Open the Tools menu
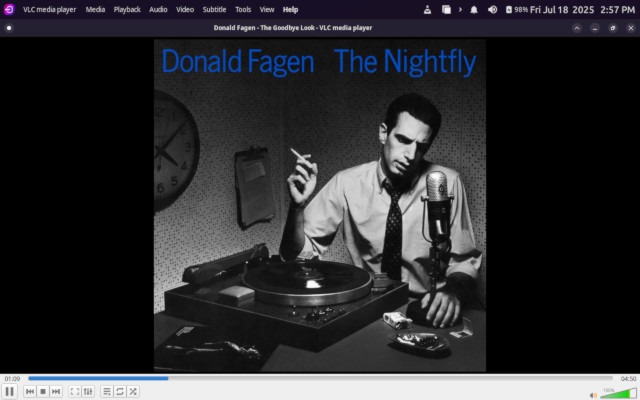 243,9
